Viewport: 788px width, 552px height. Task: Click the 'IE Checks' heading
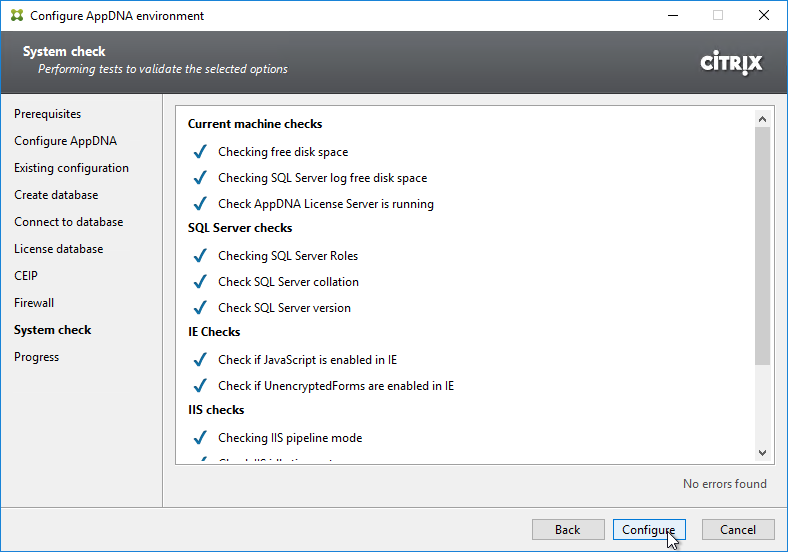point(214,332)
